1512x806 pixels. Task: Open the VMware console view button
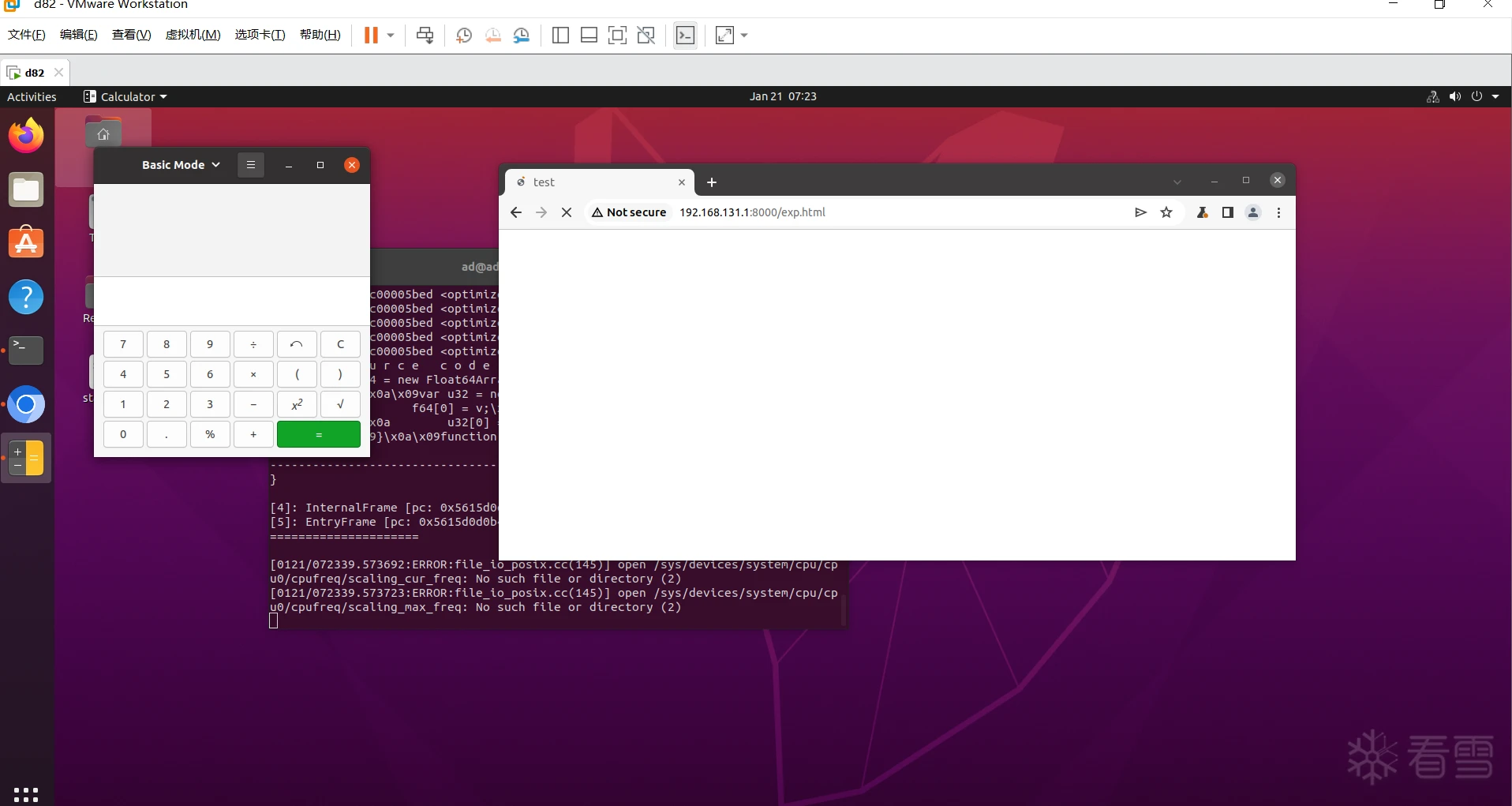(686, 35)
